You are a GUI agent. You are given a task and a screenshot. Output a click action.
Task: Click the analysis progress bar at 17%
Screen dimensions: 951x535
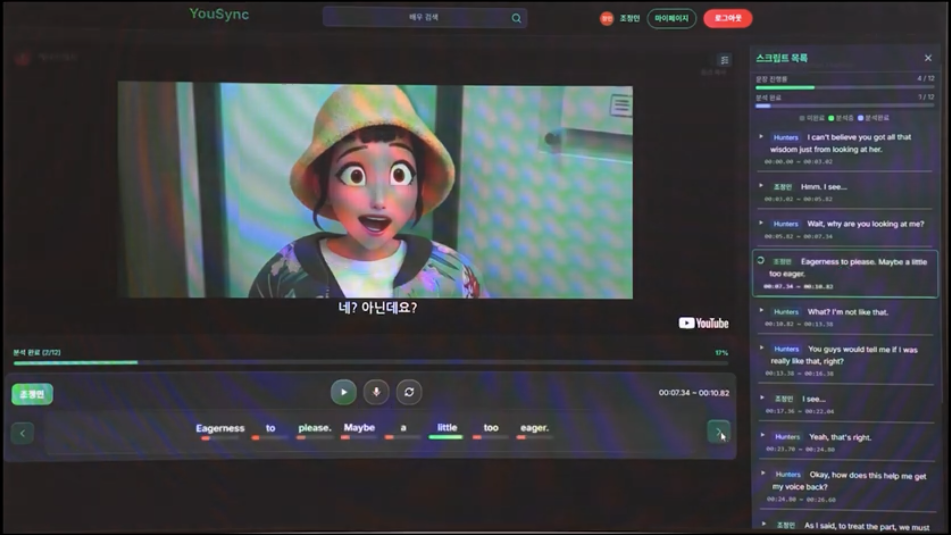[x=370, y=363]
